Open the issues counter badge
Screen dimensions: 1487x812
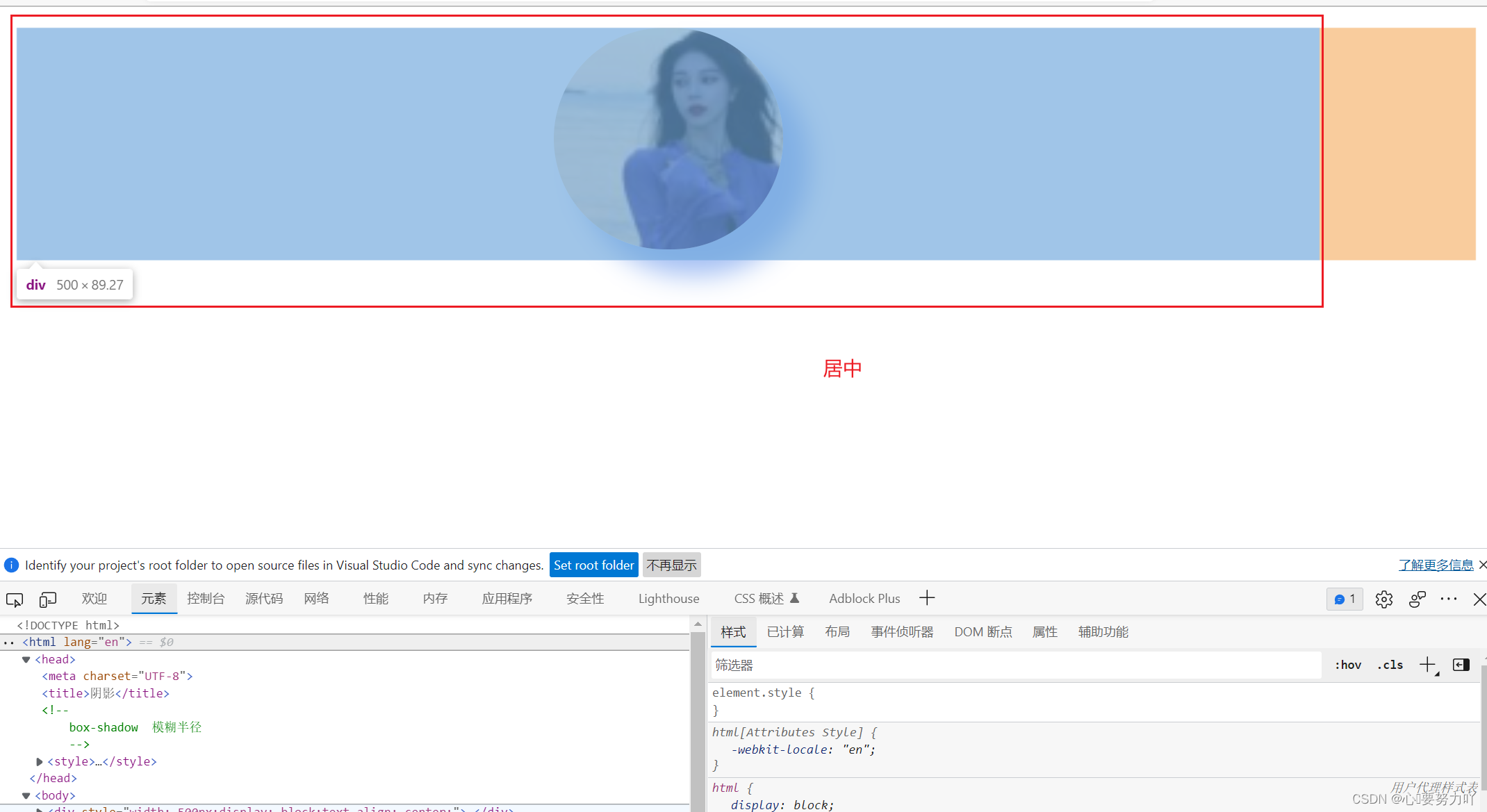point(1344,599)
